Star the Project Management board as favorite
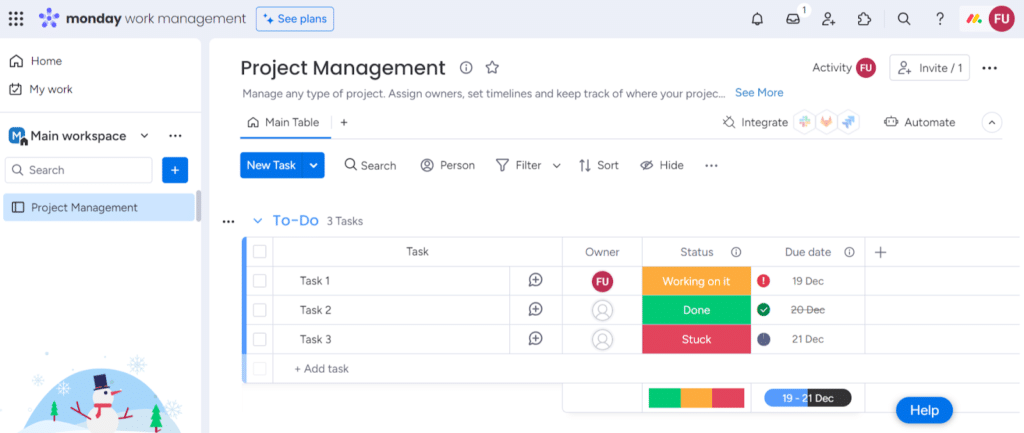 (x=492, y=67)
